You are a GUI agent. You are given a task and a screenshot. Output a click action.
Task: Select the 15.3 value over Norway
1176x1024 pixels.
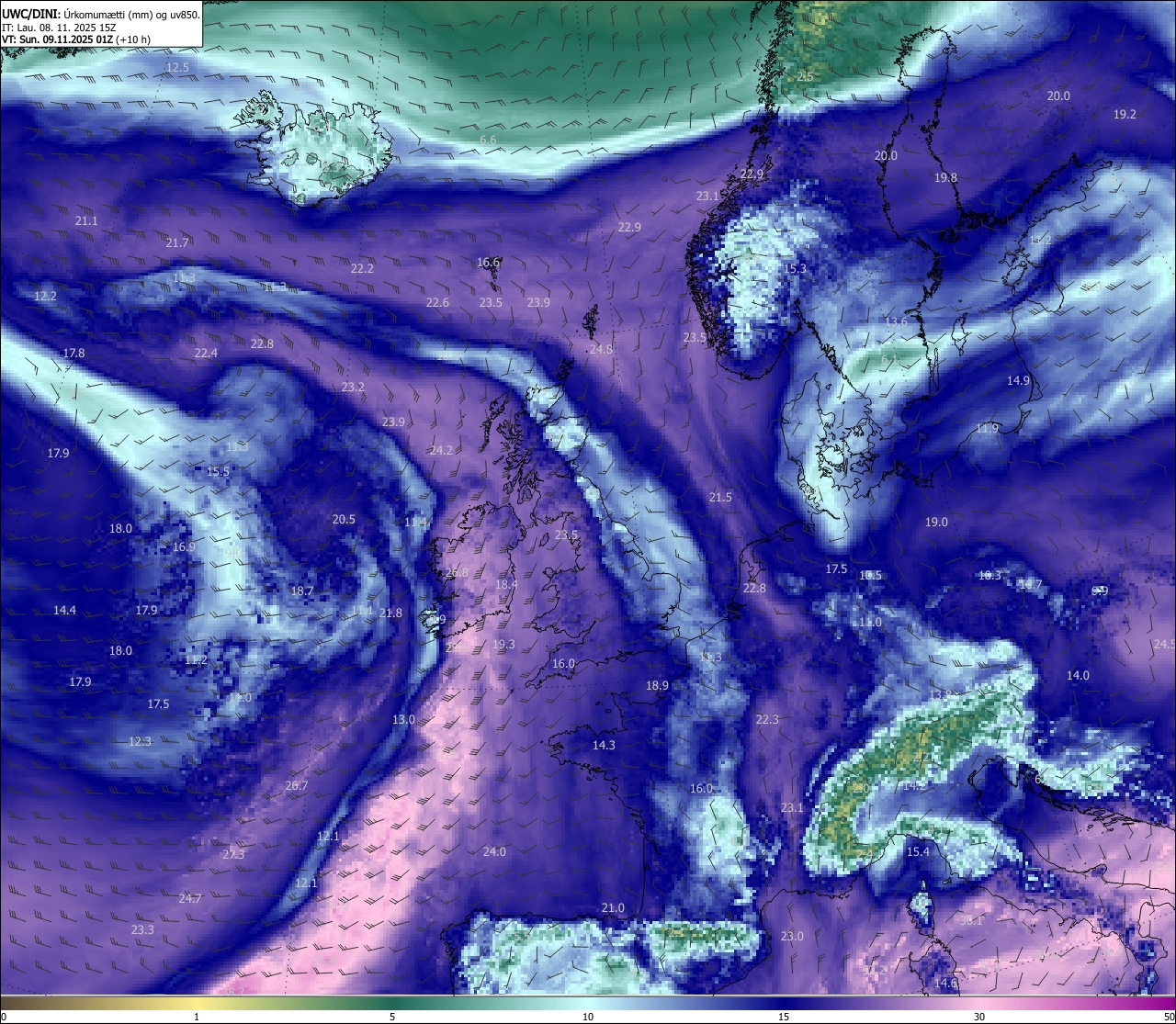point(795,268)
